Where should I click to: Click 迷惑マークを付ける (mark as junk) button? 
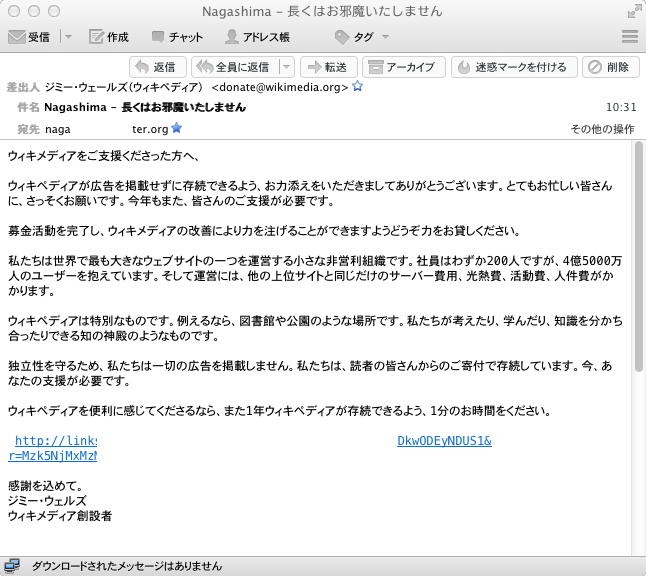(x=514, y=67)
